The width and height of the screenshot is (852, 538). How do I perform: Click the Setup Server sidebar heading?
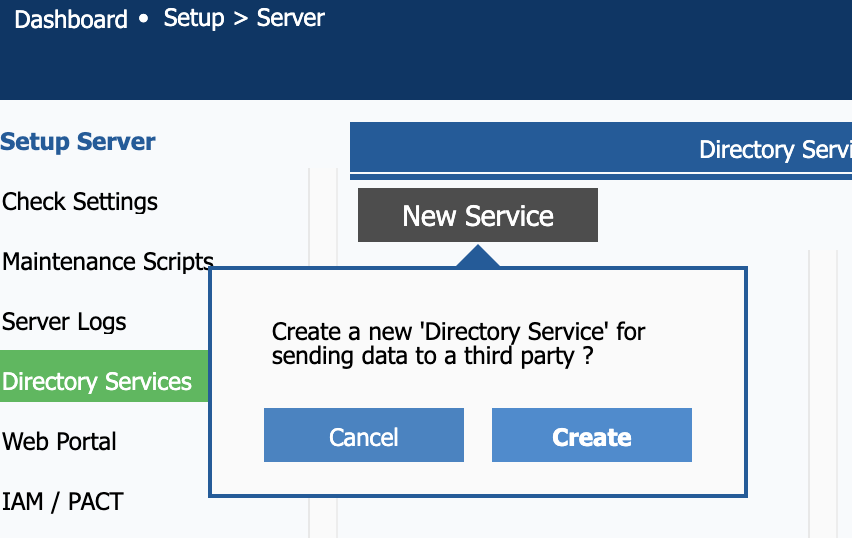(x=78, y=142)
